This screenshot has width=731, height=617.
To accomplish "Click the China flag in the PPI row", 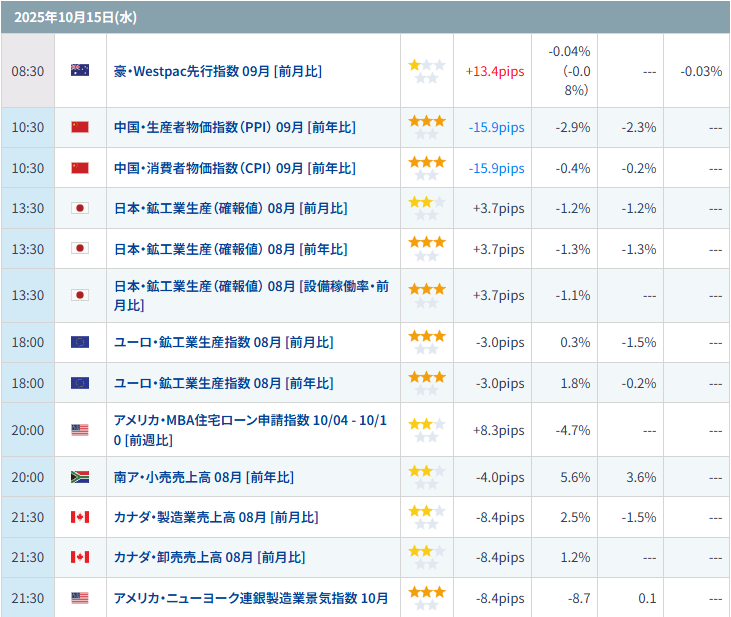I will [x=80, y=127].
